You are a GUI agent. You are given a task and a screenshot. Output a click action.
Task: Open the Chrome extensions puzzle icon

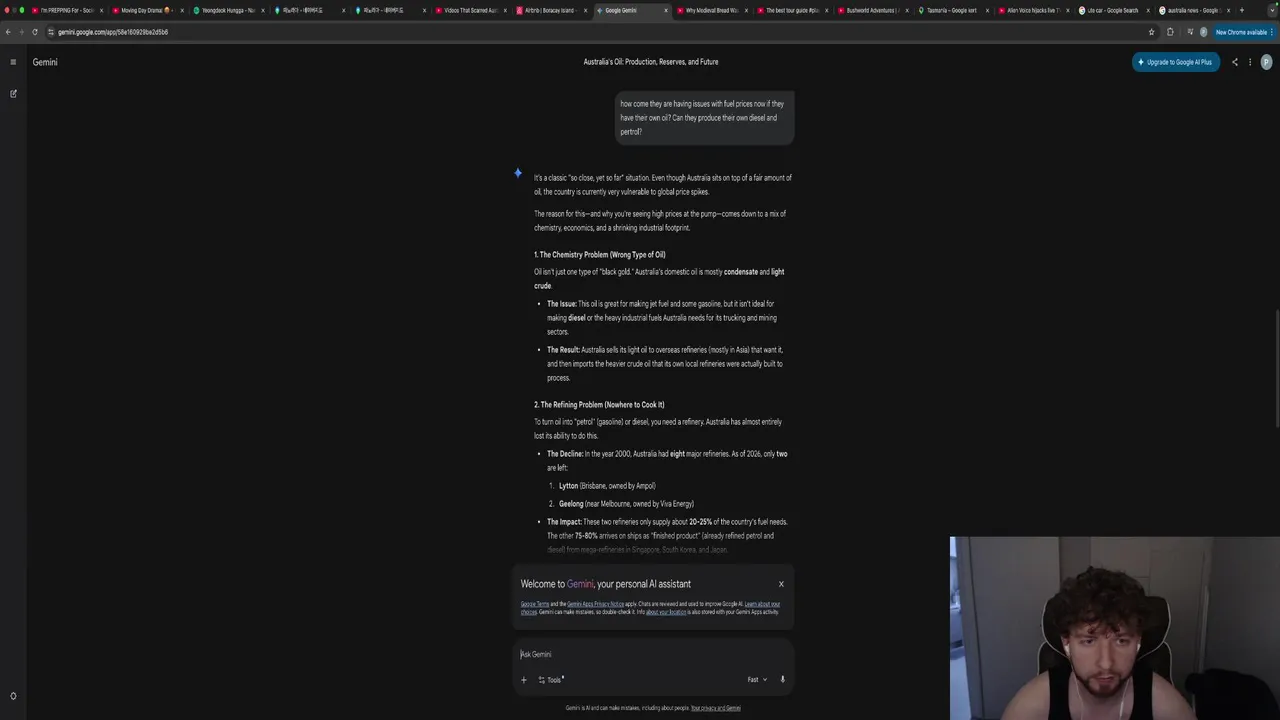(1170, 32)
